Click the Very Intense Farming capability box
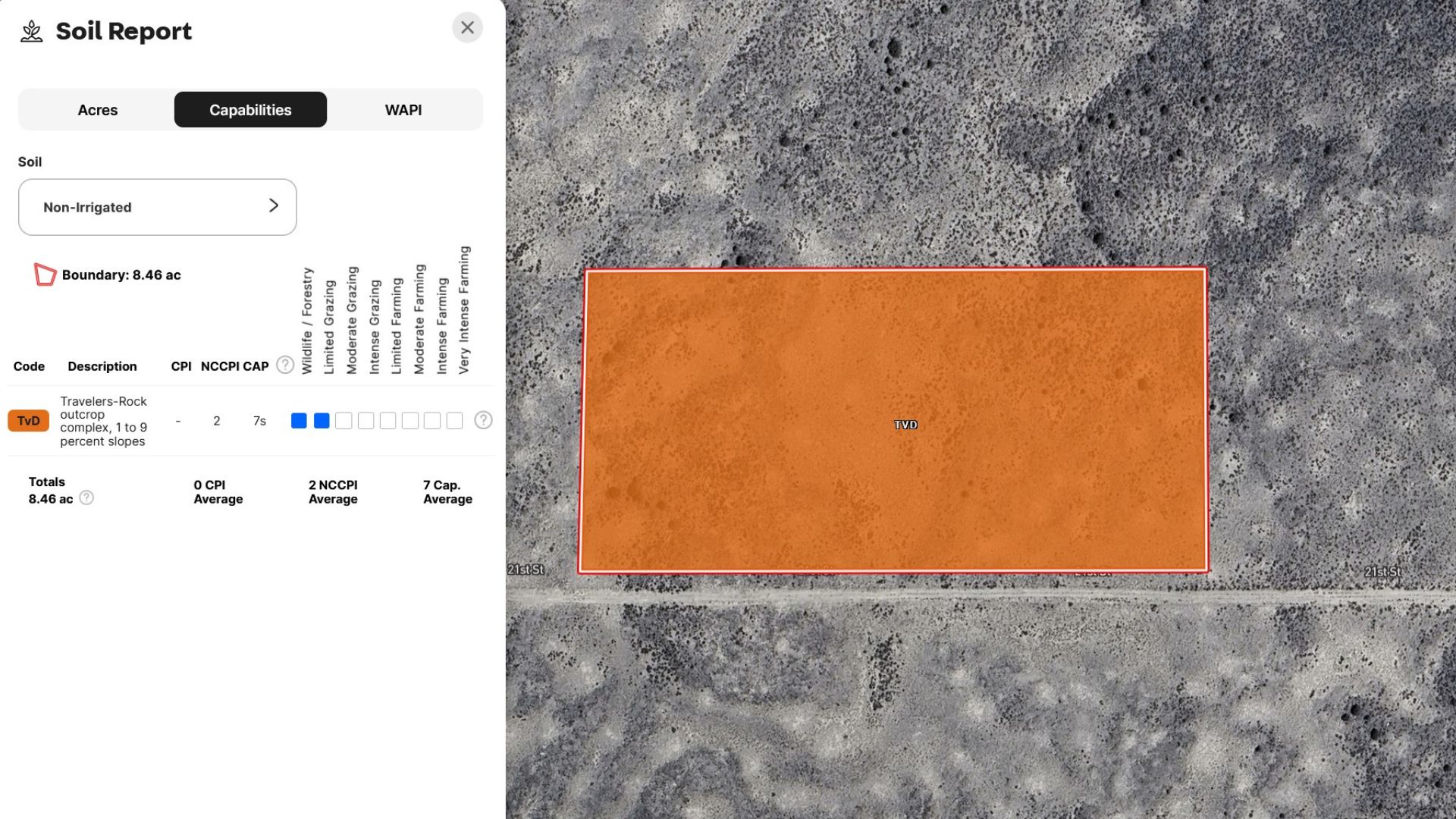This screenshot has height=819, width=1456. (454, 421)
